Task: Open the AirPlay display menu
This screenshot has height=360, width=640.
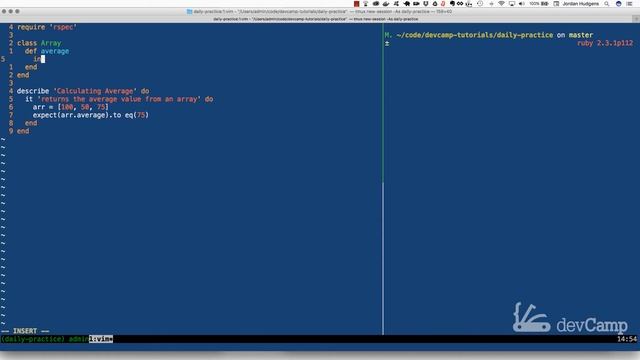Action: point(512,4)
